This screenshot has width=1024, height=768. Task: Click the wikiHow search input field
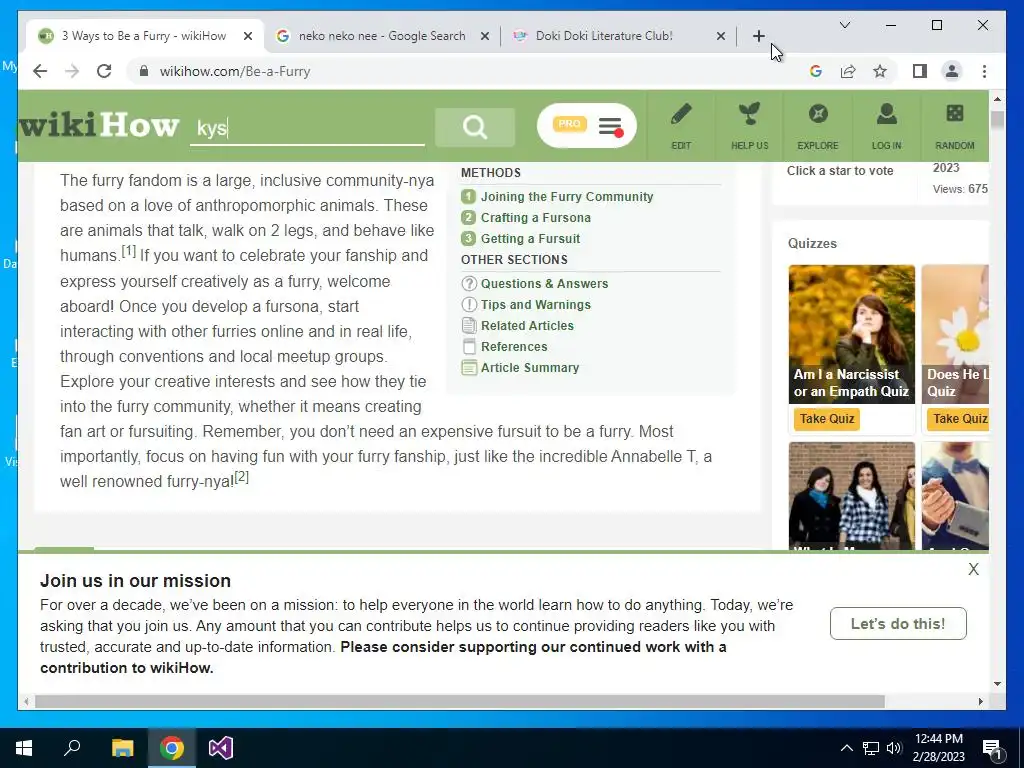307,128
